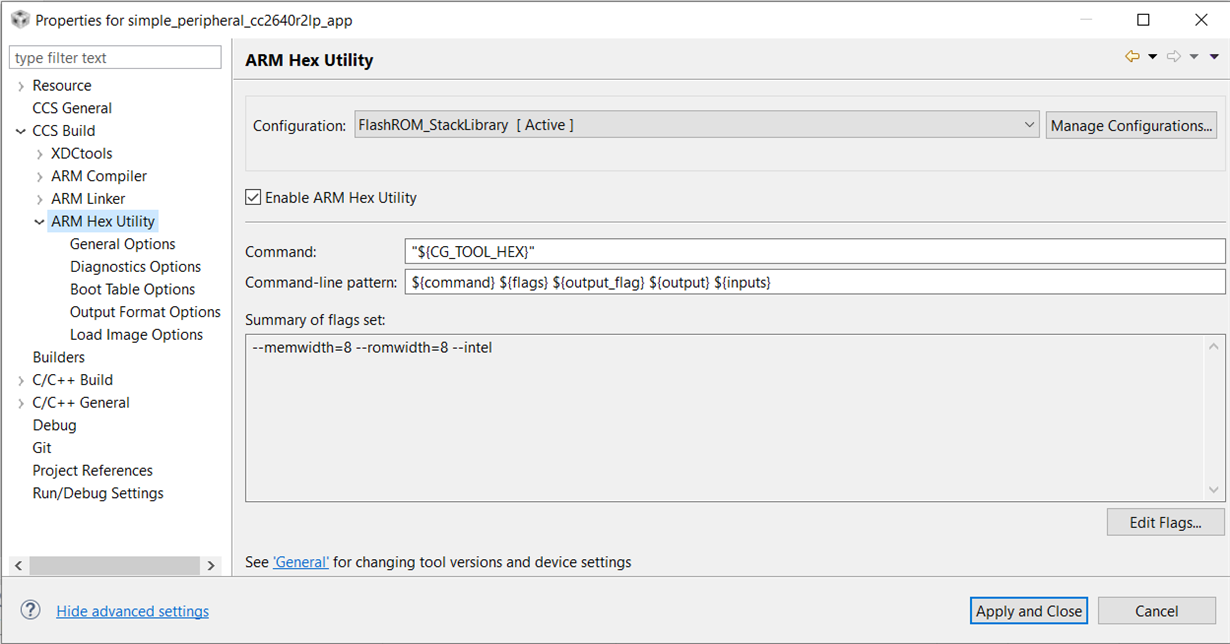Click the forward navigation arrow icon
The width and height of the screenshot is (1230, 644).
click(1174, 57)
